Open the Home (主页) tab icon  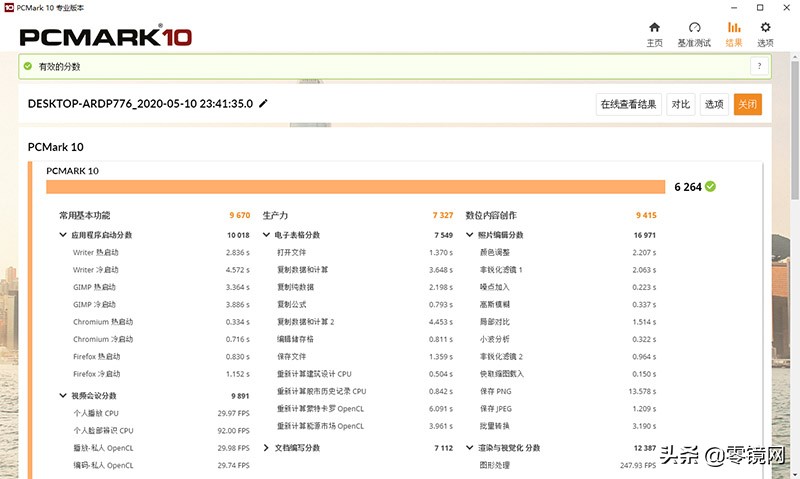[x=654, y=27]
